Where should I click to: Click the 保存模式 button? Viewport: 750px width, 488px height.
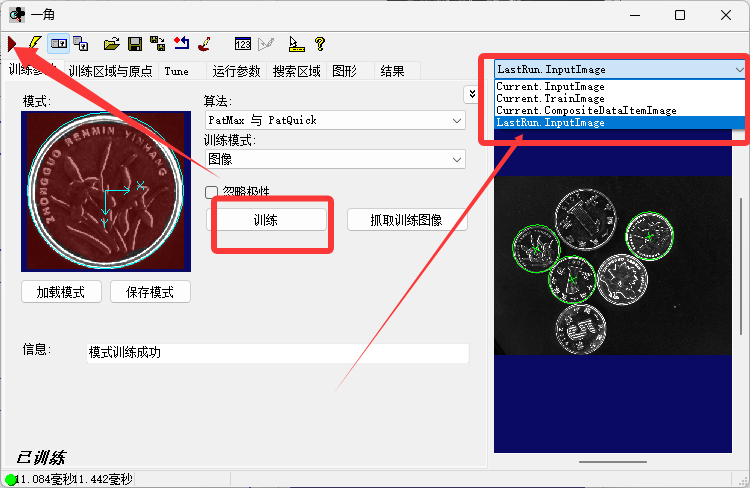[x=150, y=292]
